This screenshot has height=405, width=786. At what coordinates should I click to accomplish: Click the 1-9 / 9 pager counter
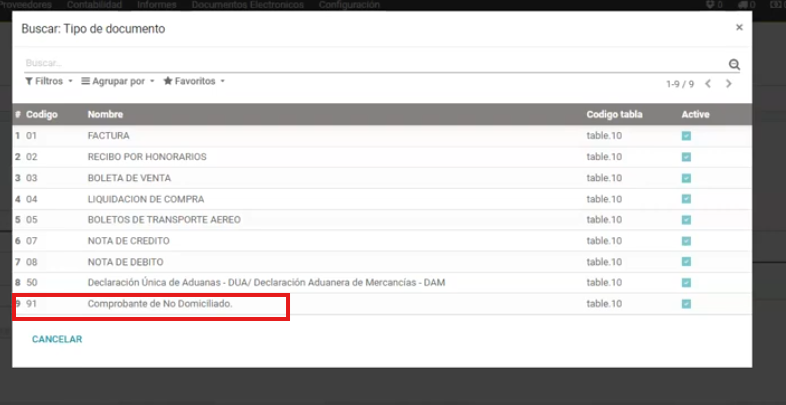point(680,83)
